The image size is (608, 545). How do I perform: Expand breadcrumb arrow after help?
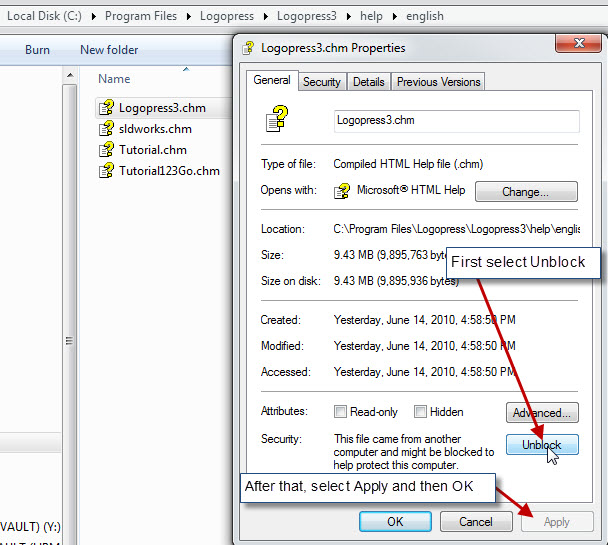point(395,16)
